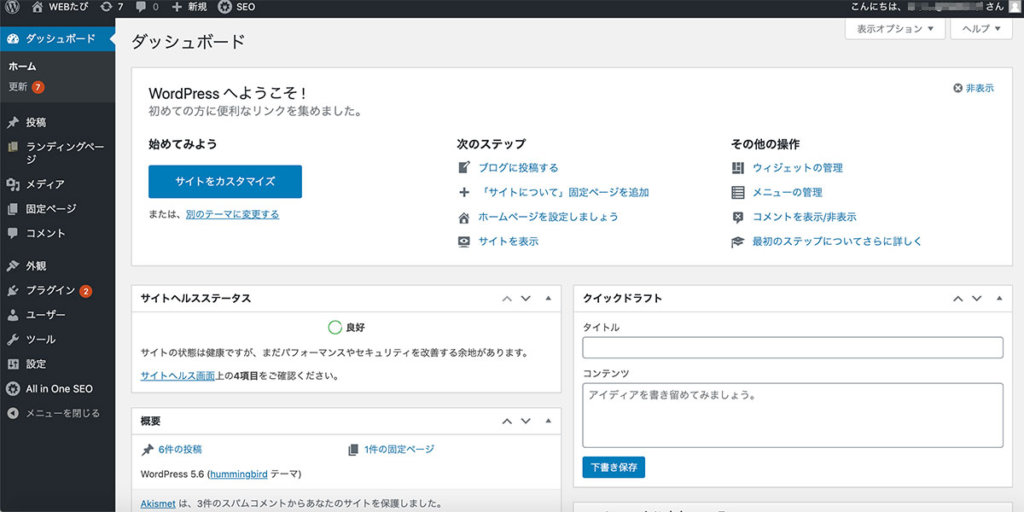Open プラグイン (Plugins) in the sidebar
The width and height of the screenshot is (1024, 512).
50,290
